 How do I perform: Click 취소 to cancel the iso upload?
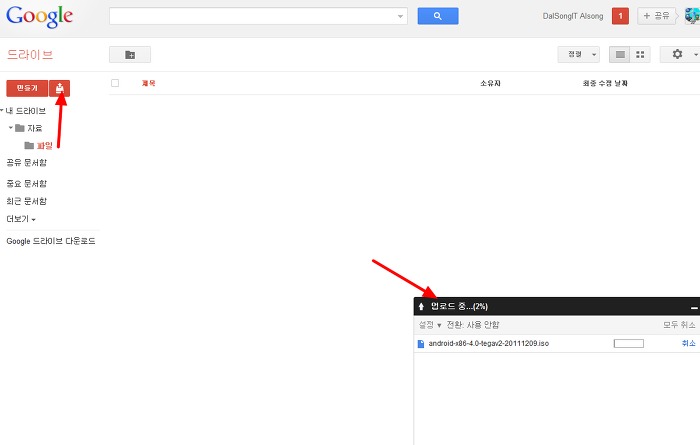point(688,343)
